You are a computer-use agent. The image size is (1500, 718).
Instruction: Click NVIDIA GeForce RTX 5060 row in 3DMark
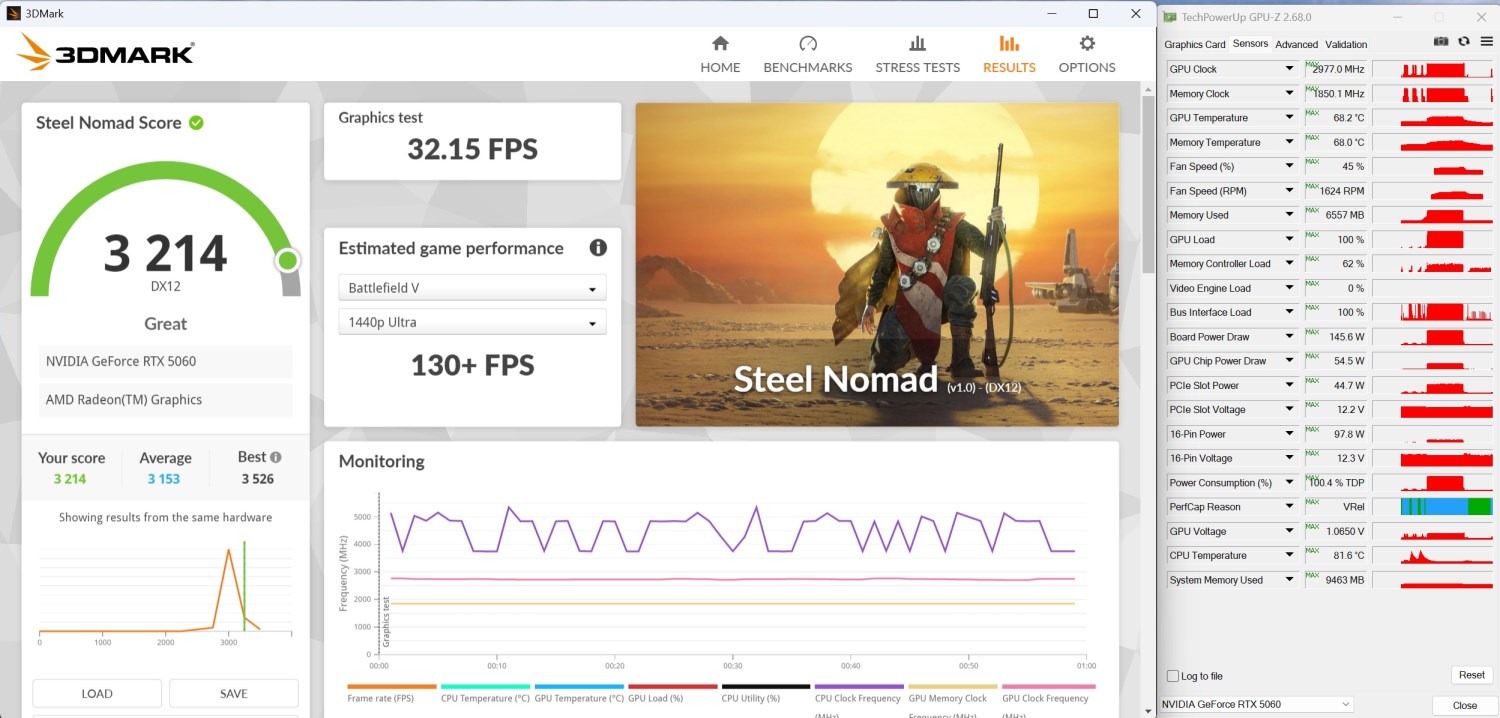coord(166,361)
